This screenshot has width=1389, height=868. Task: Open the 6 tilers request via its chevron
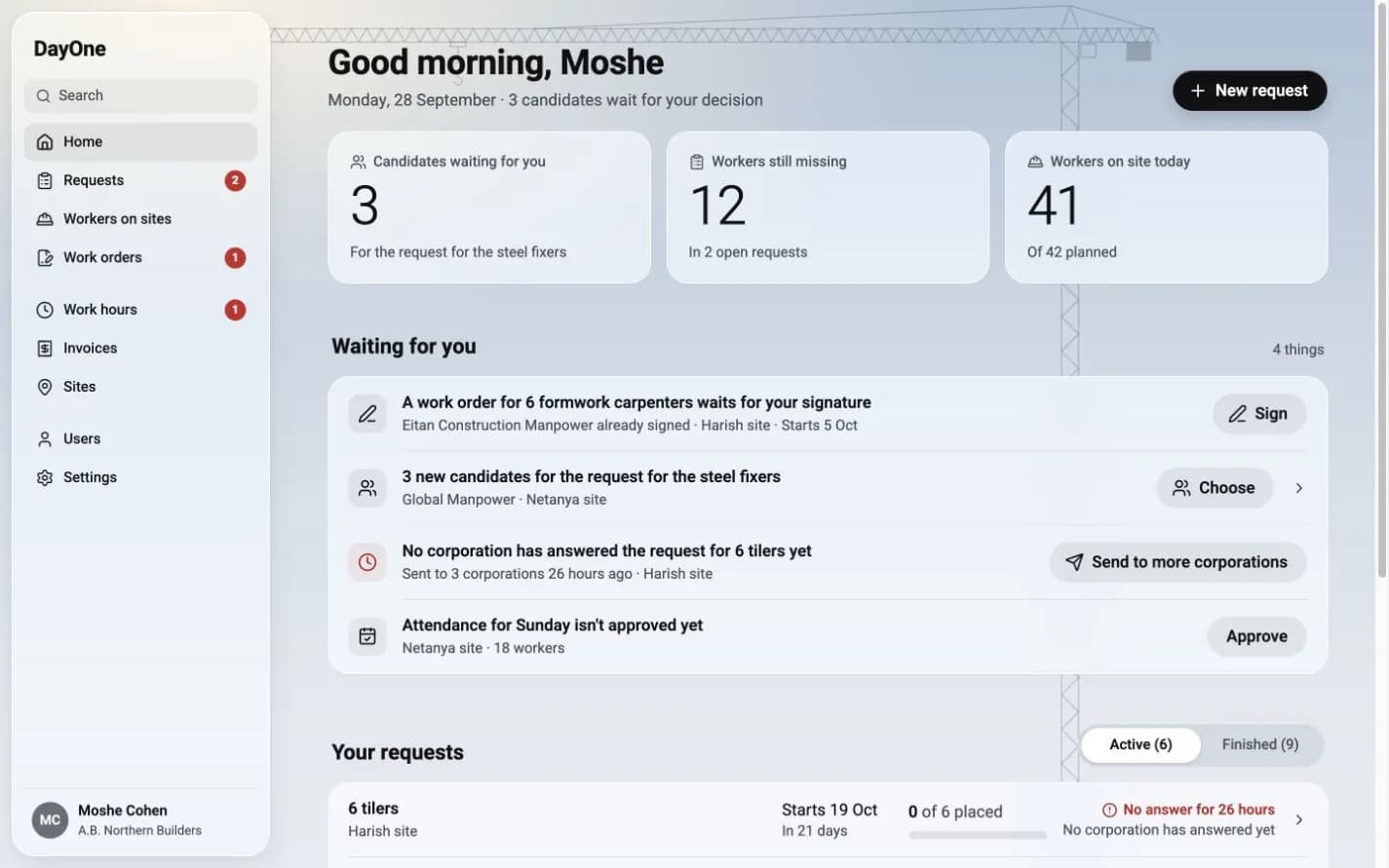tap(1299, 820)
